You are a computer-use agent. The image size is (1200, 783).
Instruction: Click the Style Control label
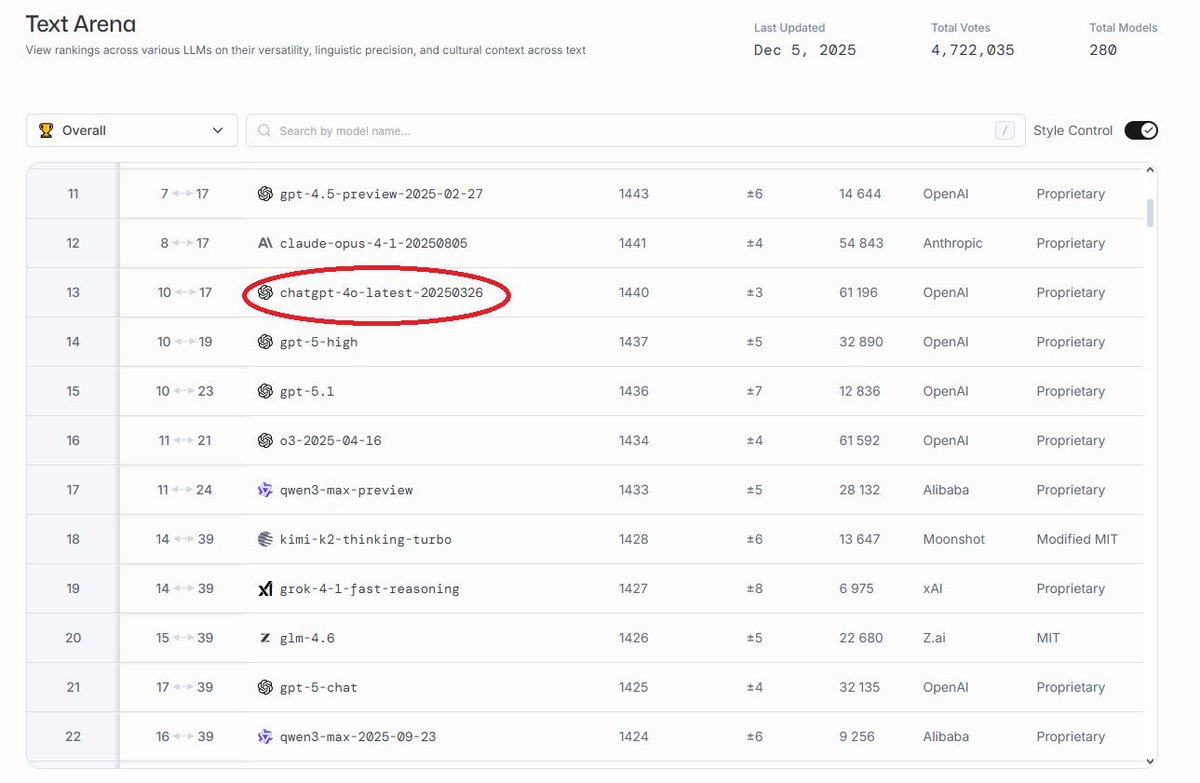pos(1073,130)
